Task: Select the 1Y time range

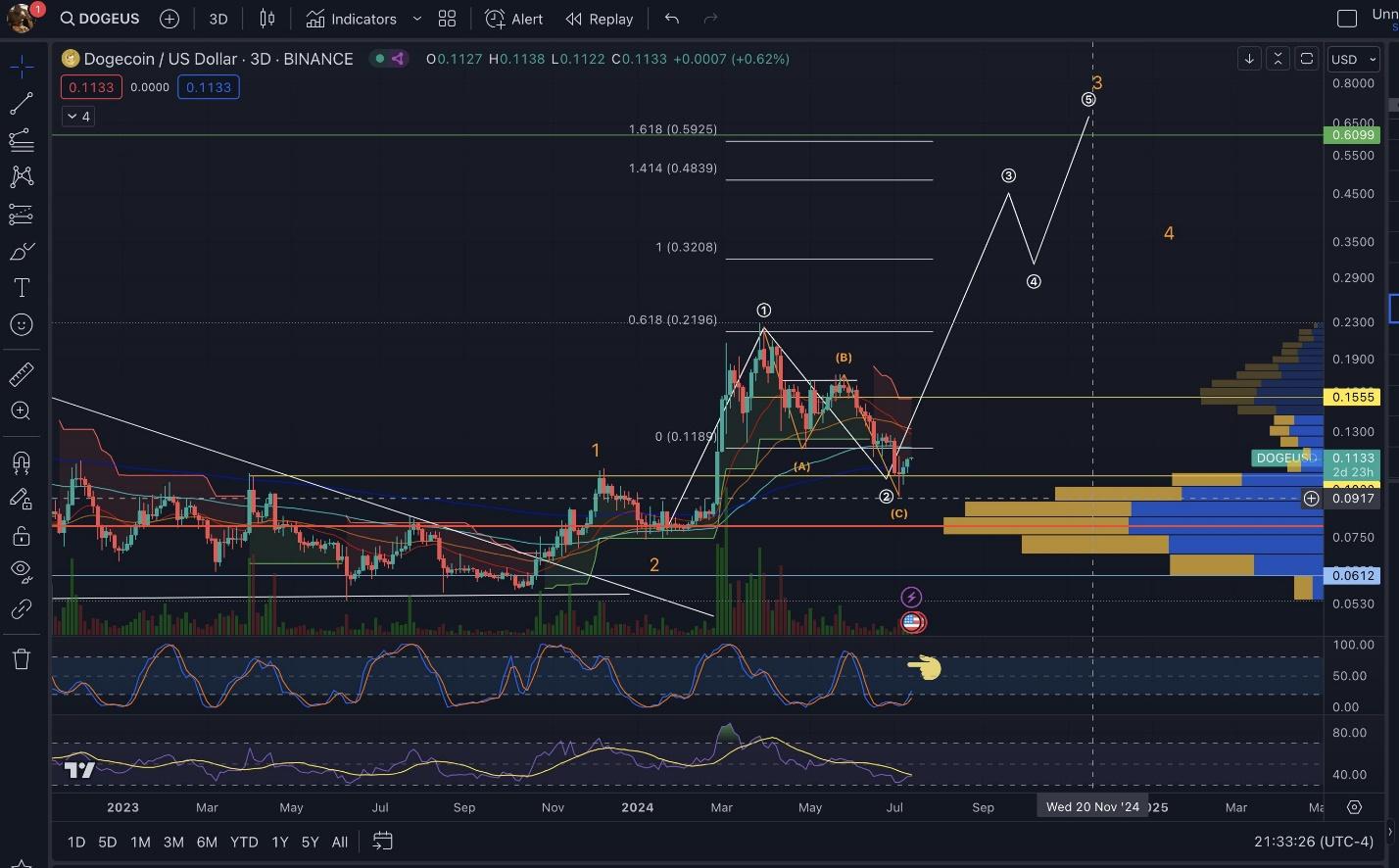Action: tap(280, 842)
